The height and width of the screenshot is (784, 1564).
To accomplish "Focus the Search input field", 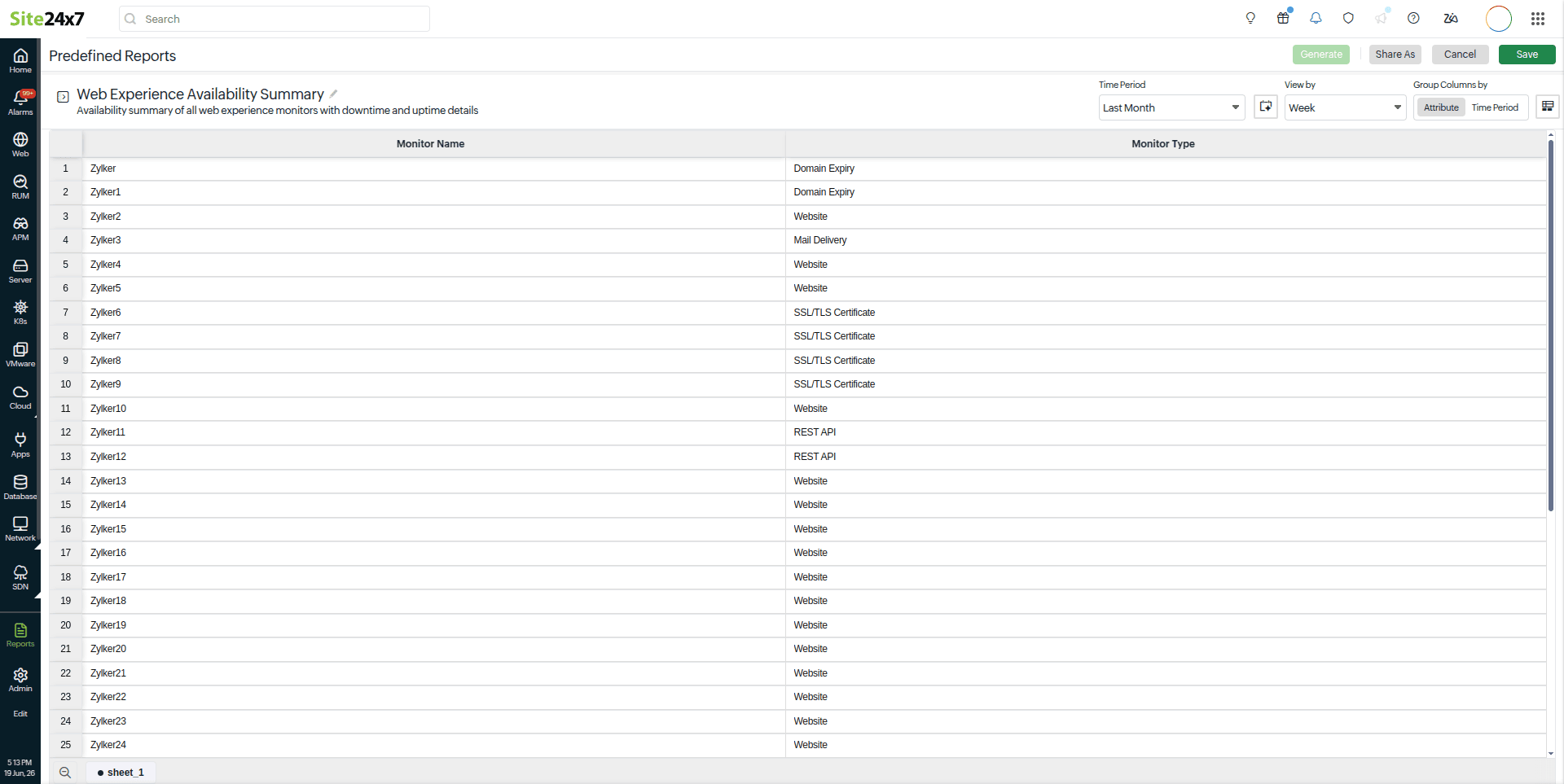I will point(275,19).
